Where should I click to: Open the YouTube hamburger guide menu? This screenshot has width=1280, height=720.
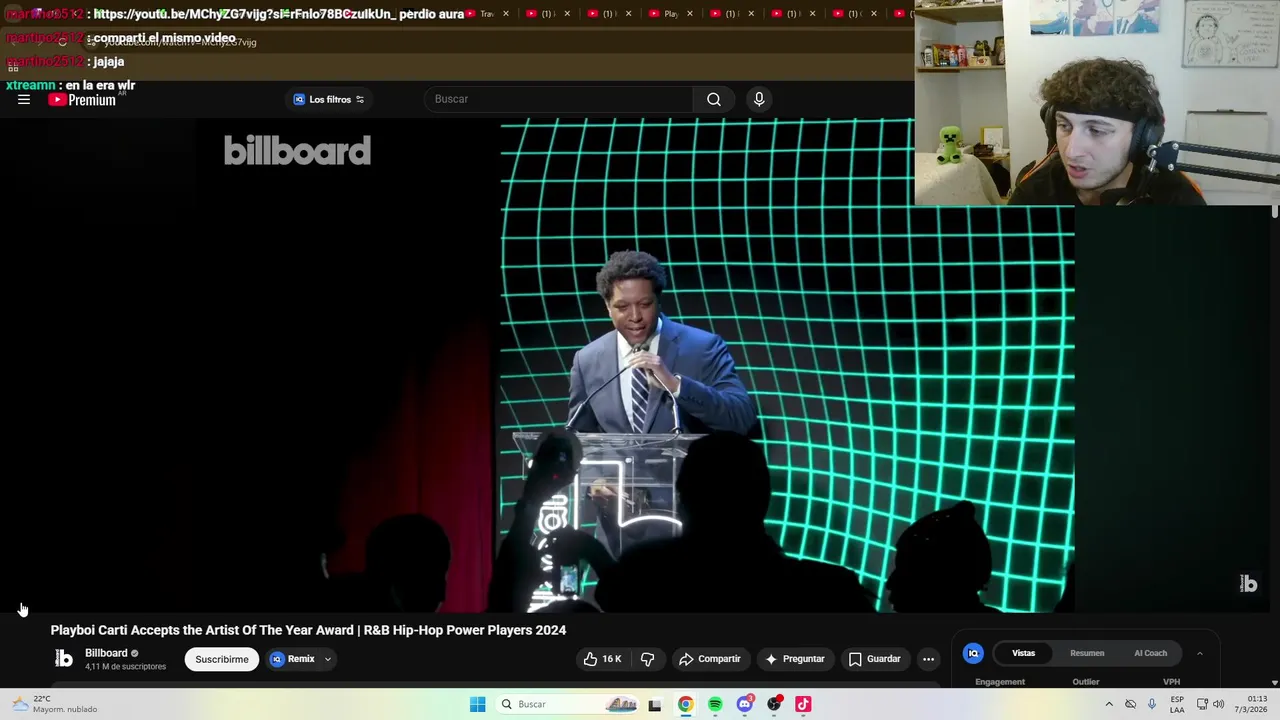pyautogui.click(x=24, y=99)
